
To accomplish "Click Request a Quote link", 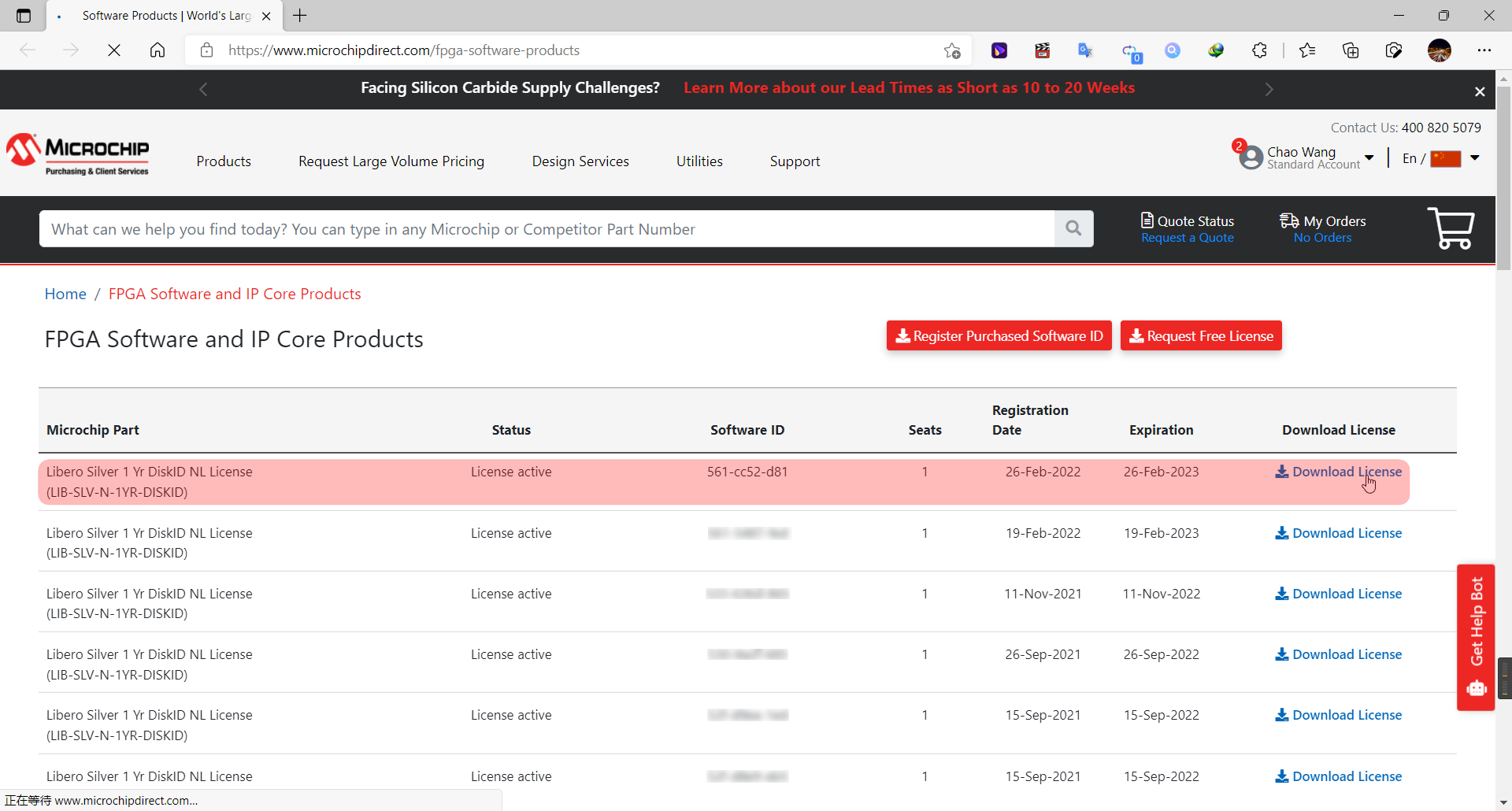I will tap(1188, 238).
